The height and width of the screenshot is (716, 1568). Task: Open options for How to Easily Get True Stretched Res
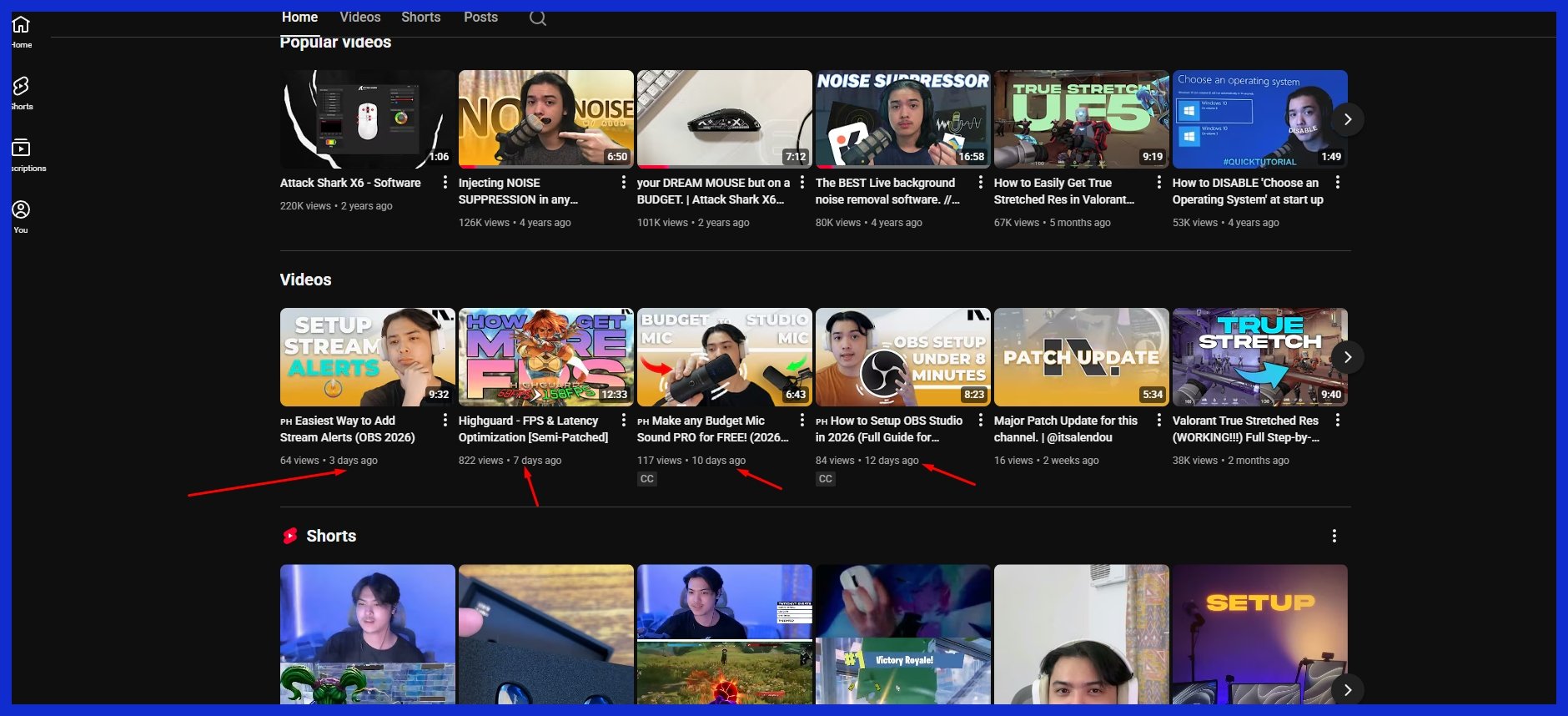[x=1159, y=182]
